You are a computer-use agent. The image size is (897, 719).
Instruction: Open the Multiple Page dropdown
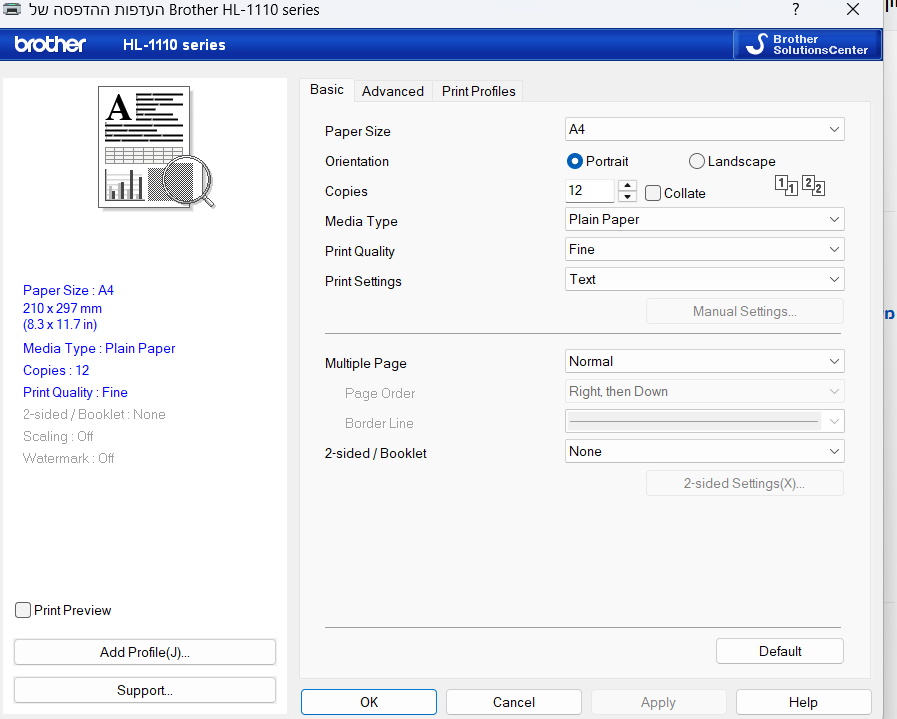click(x=704, y=362)
